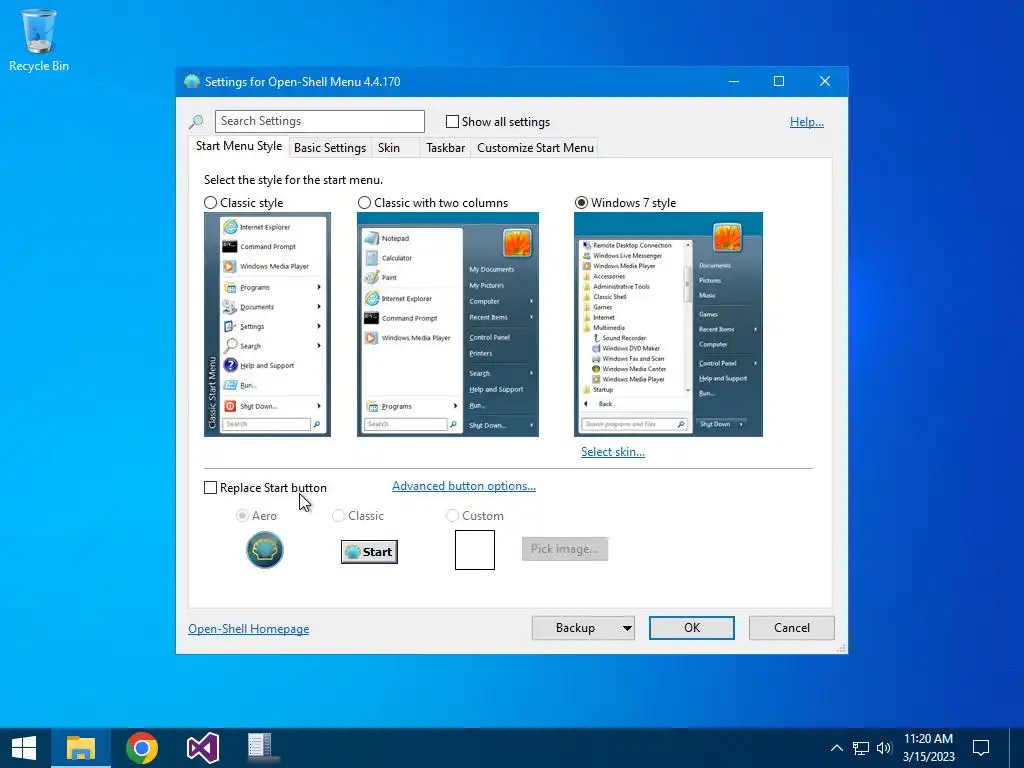Click the Open-Shell title bar shell icon

[191, 82]
